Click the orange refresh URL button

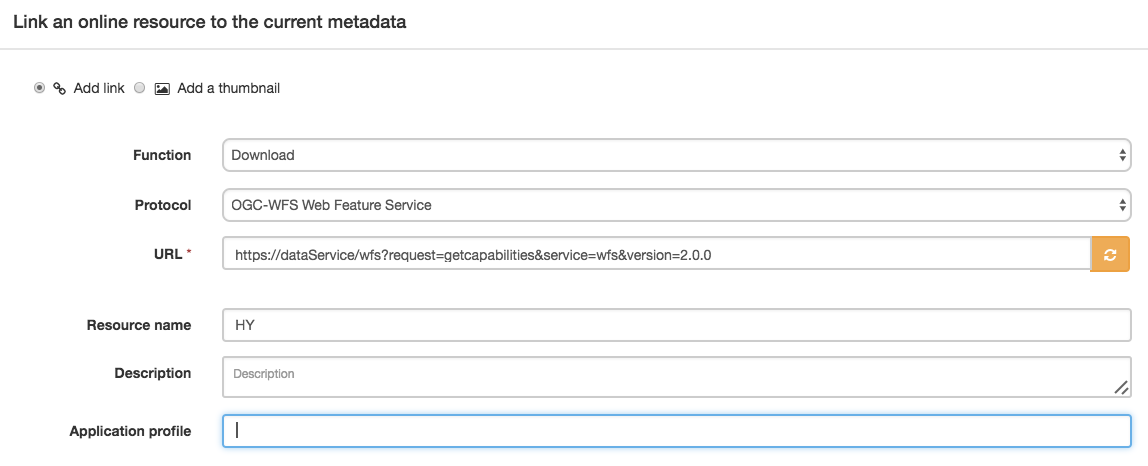coord(1110,254)
